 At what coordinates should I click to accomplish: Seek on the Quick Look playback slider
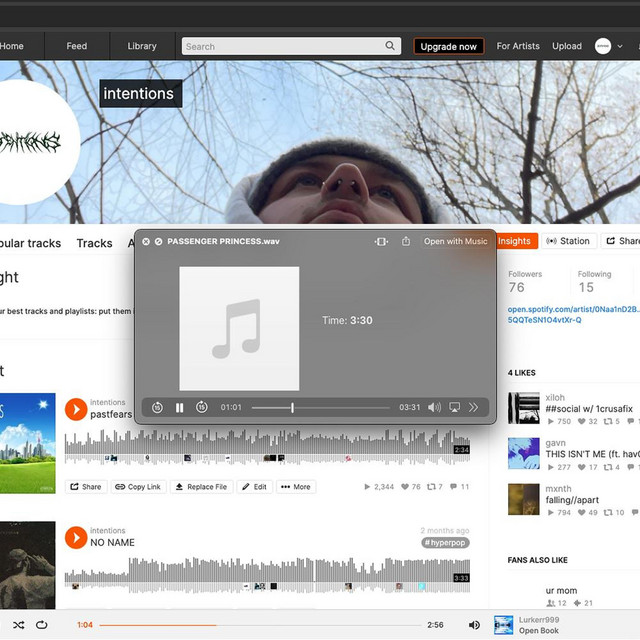(320, 407)
